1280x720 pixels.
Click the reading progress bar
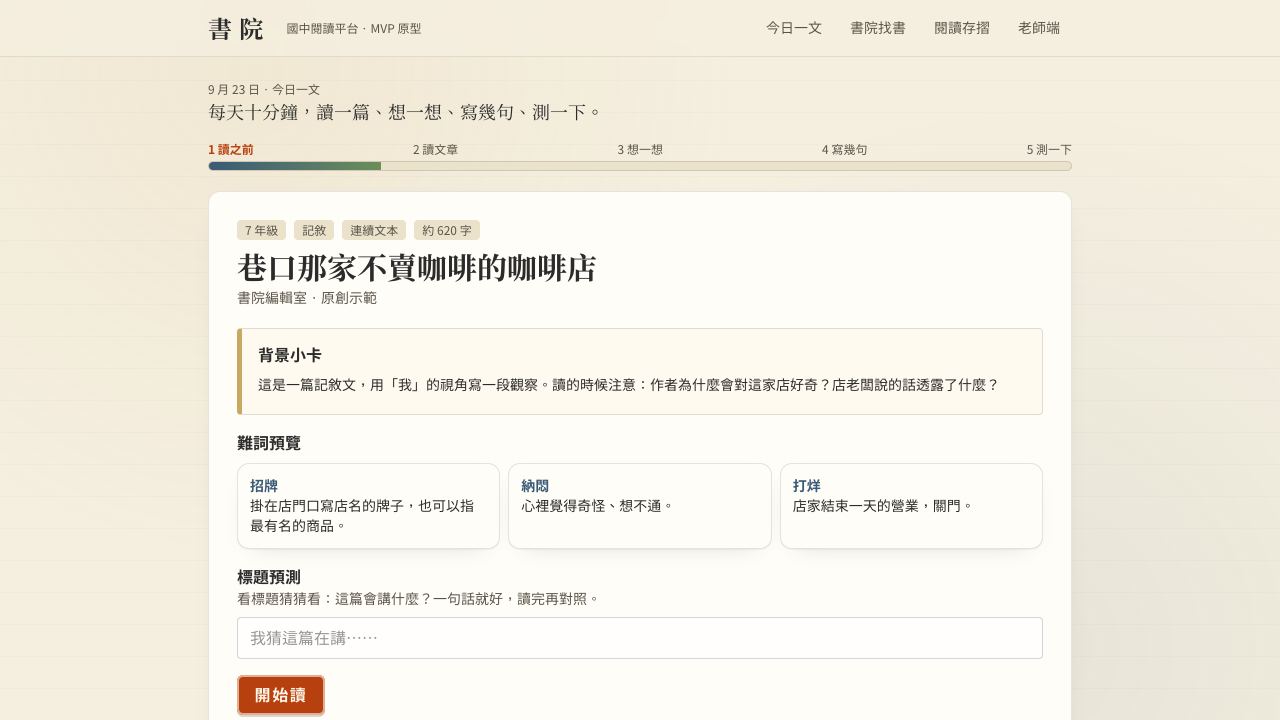[640, 166]
